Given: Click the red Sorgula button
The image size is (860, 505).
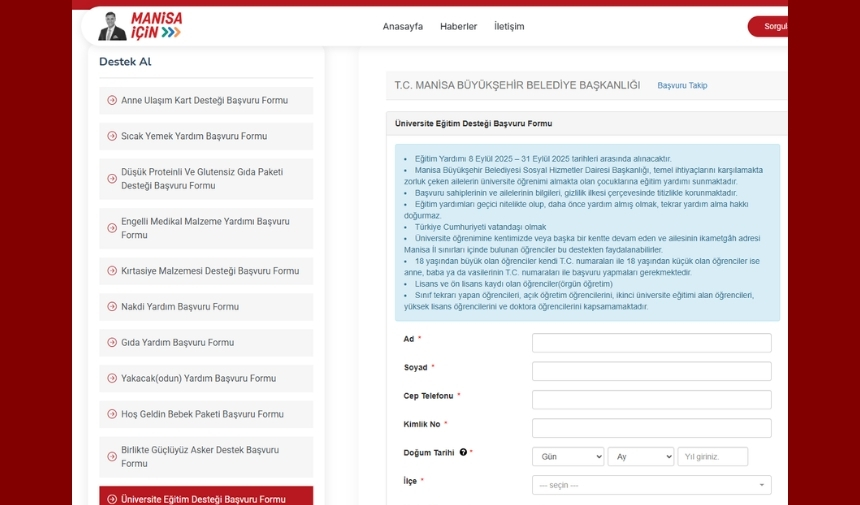Looking at the screenshot, I should pyautogui.click(x=768, y=26).
